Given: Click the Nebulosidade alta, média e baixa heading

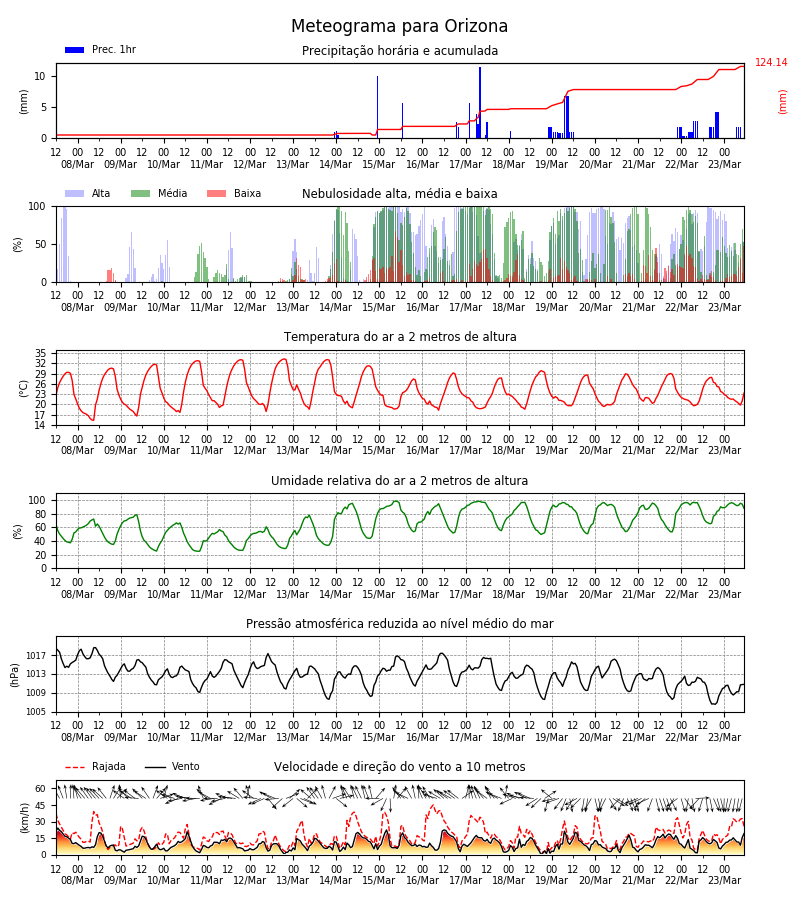Looking at the screenshot, I should (399, 193).
